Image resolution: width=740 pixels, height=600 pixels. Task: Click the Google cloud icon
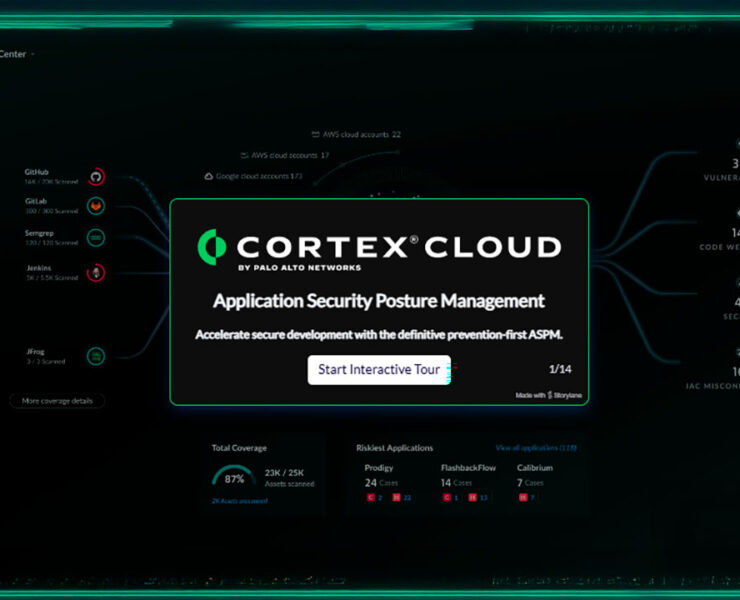click(x=209, y=176)
